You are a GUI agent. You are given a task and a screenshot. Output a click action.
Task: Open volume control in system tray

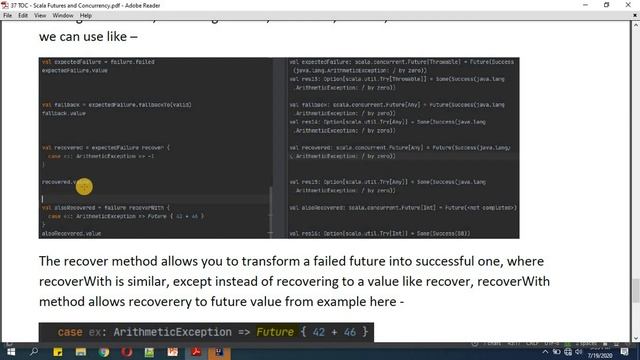coord(578,352)
